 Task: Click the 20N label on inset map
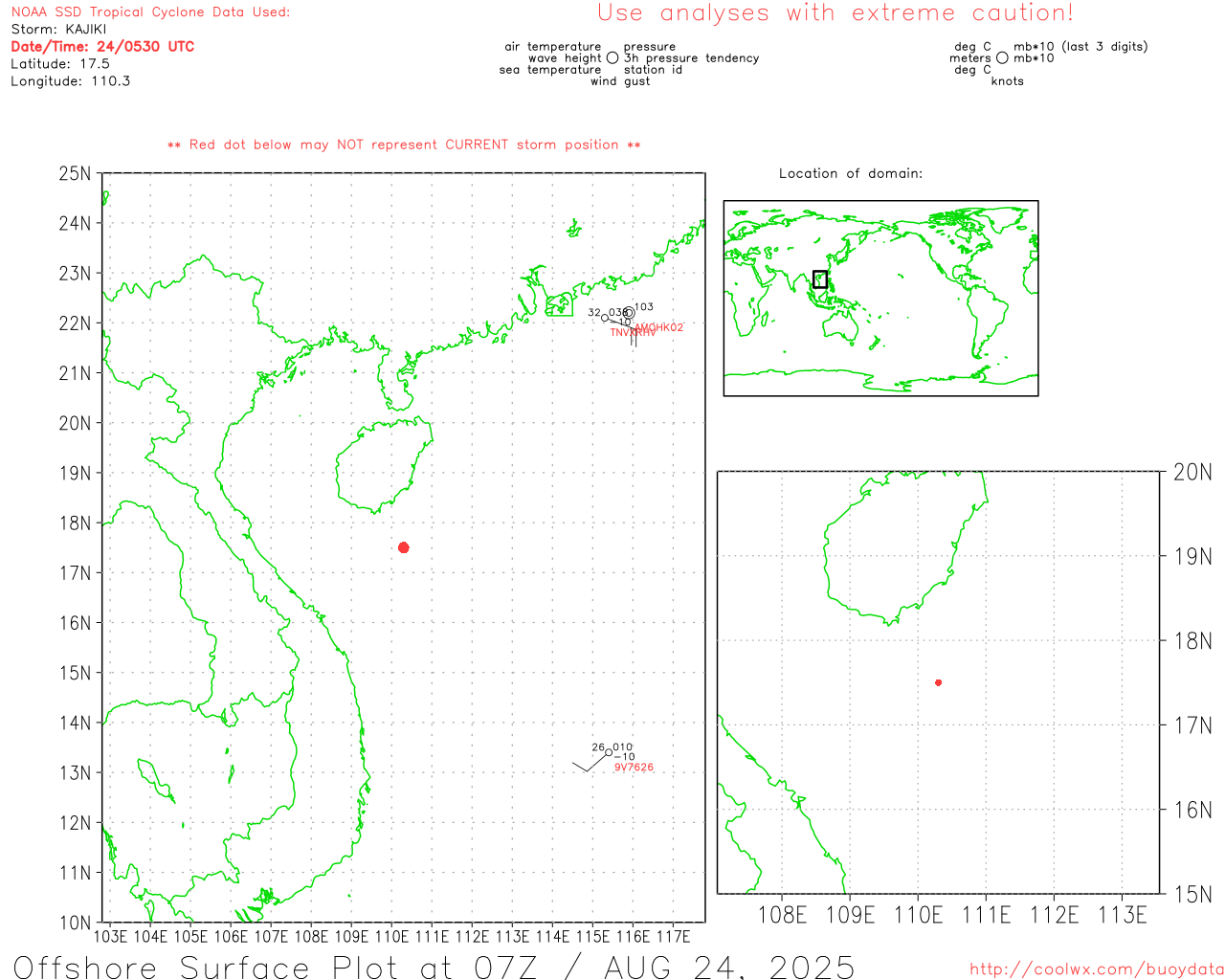coord(1192,472)
